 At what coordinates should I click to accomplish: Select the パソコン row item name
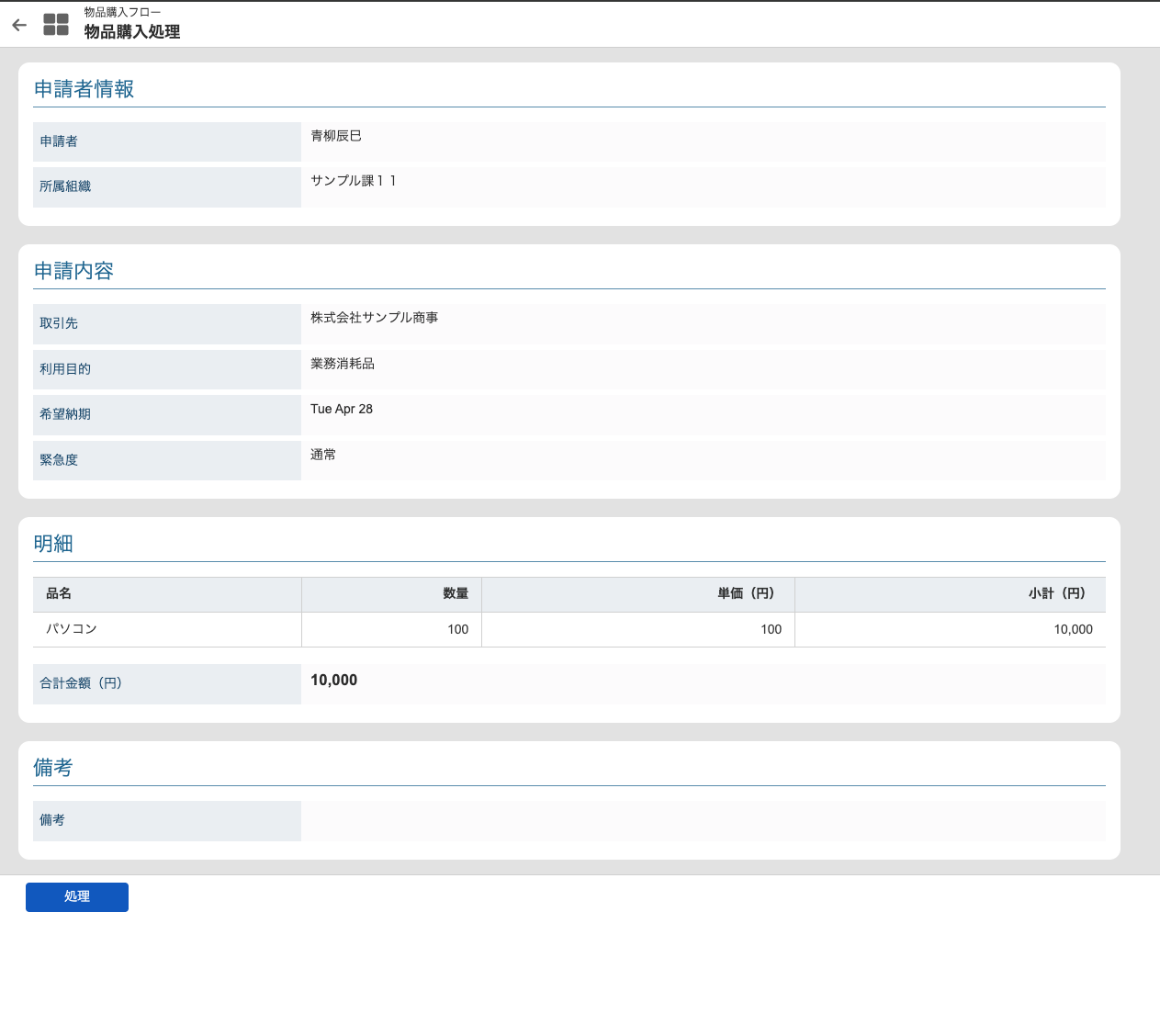click(72, 629)
